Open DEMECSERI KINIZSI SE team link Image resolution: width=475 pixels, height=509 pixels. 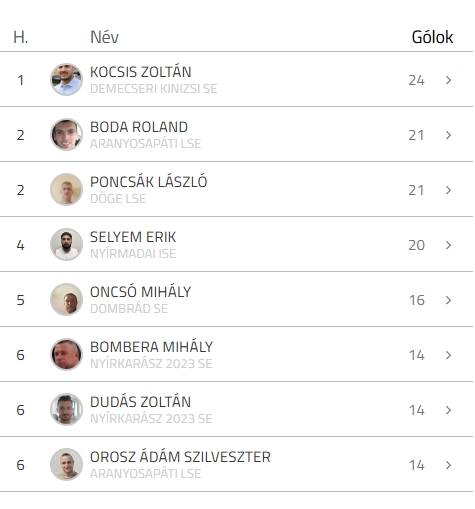154,89
